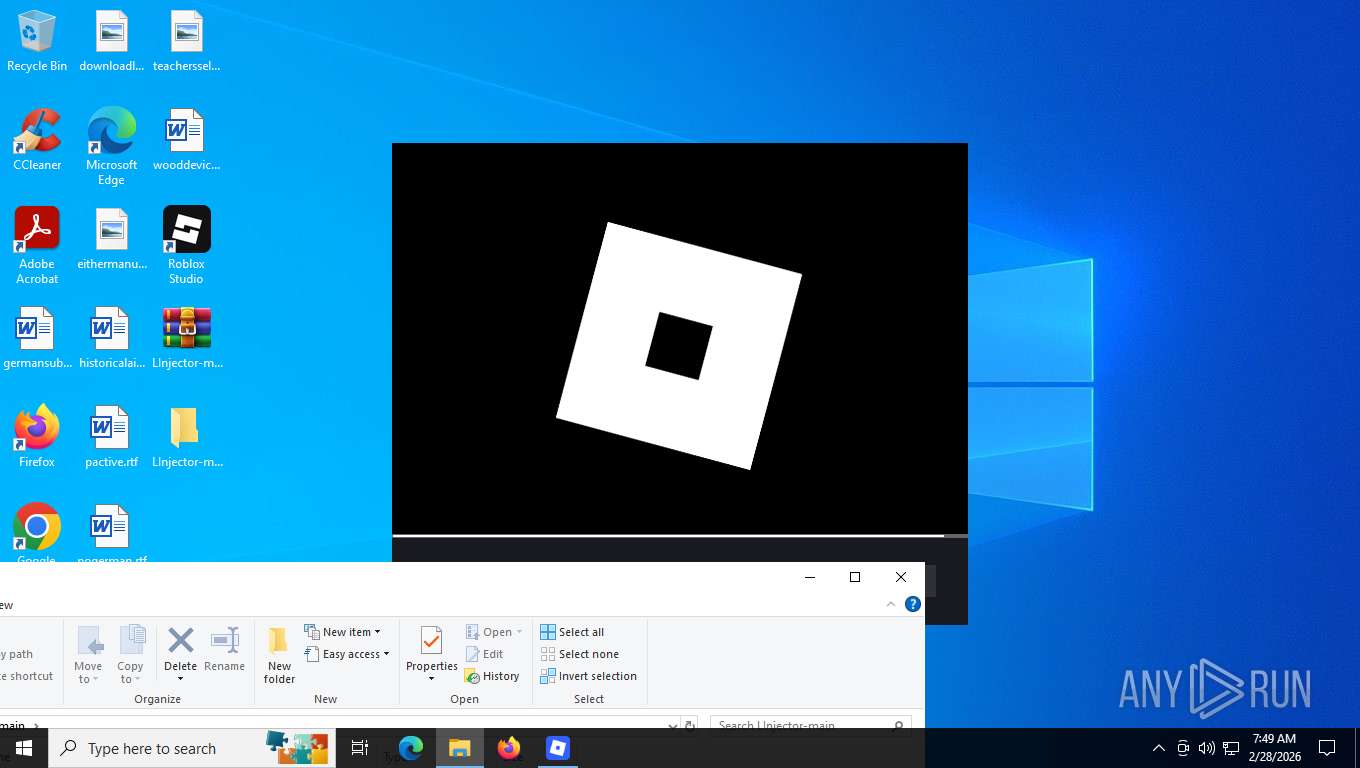Switch to File Explorer on taskbar
Image resolution: width=1360 pixels, height=768 pixels.
[x=460, y=748]
